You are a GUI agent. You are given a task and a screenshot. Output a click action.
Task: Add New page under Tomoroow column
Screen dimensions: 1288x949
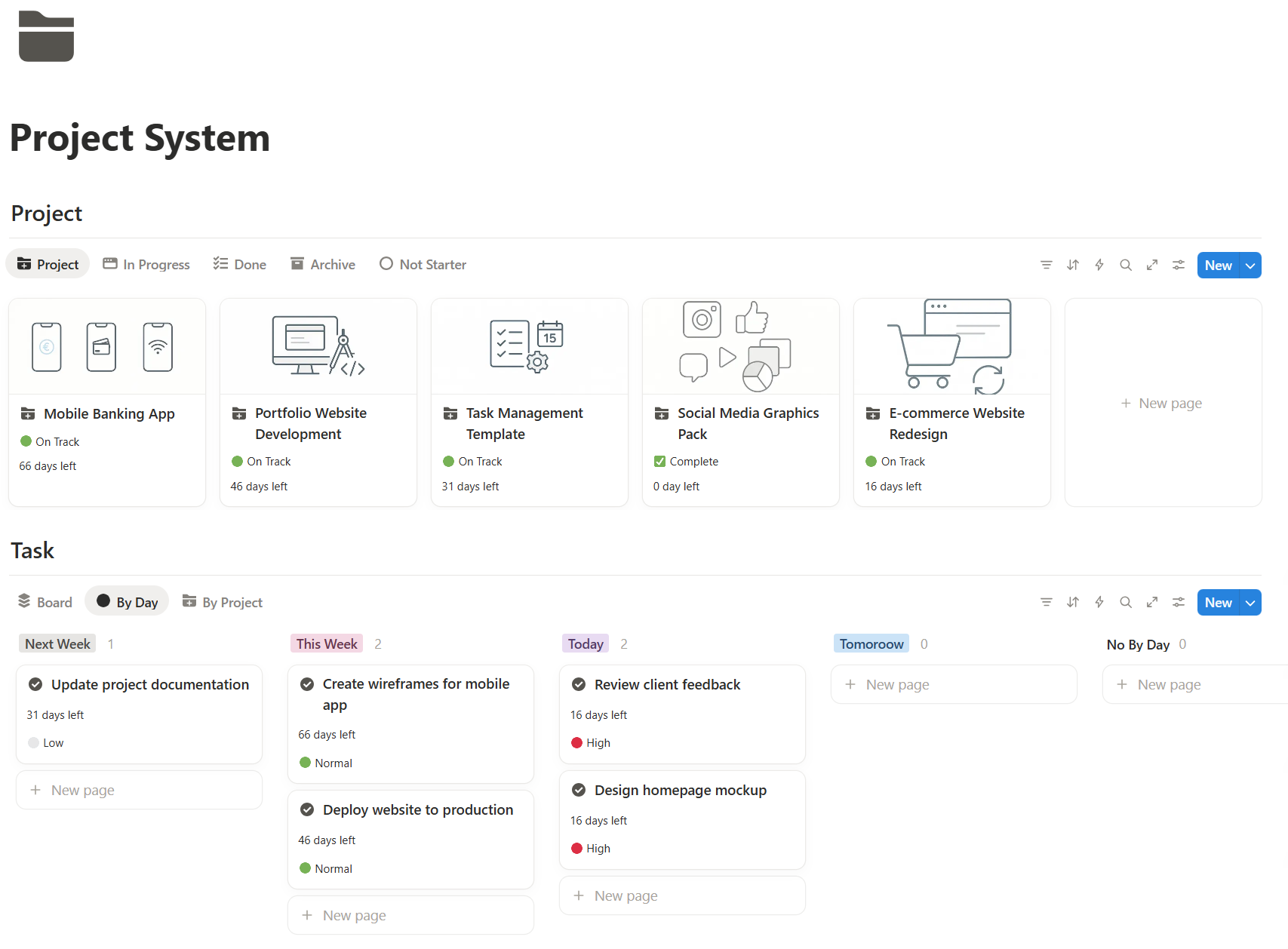tap(954, 684)
